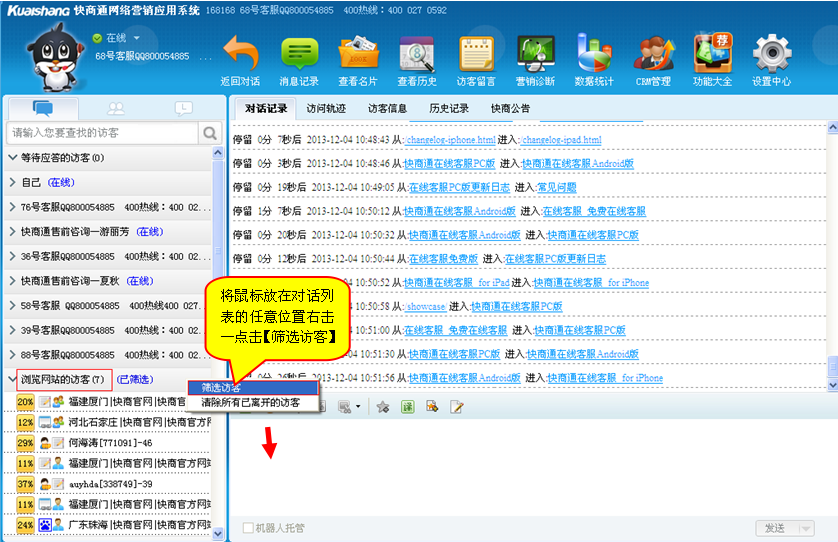Open the 发送 button dropdown arrow
838x542 pixels.
pyautogui.click(x=804, y=528)
